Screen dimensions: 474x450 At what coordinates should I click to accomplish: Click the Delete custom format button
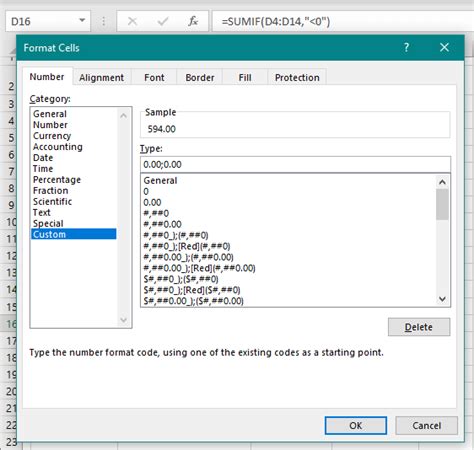419,327
